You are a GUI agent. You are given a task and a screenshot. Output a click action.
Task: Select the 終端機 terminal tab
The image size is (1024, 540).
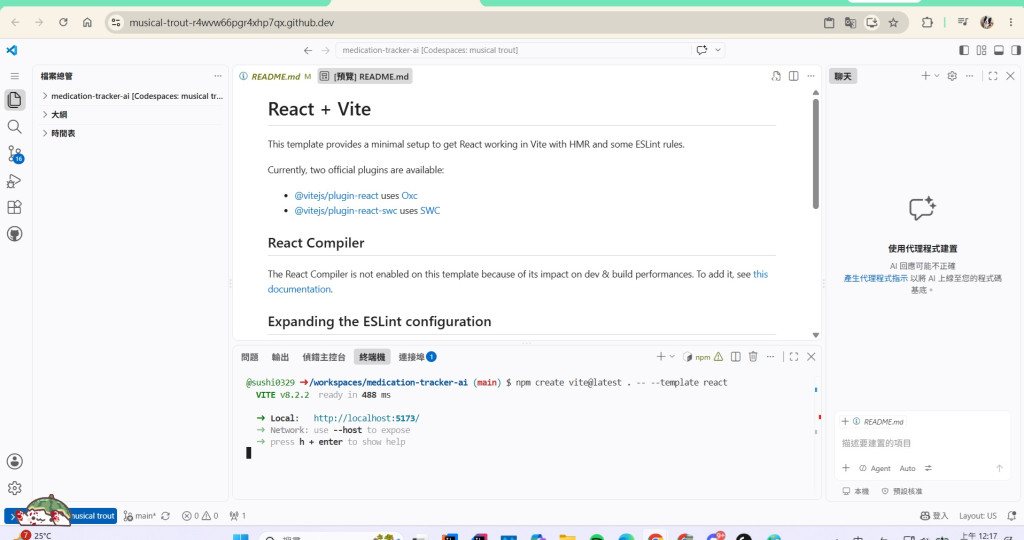(372, 357)
